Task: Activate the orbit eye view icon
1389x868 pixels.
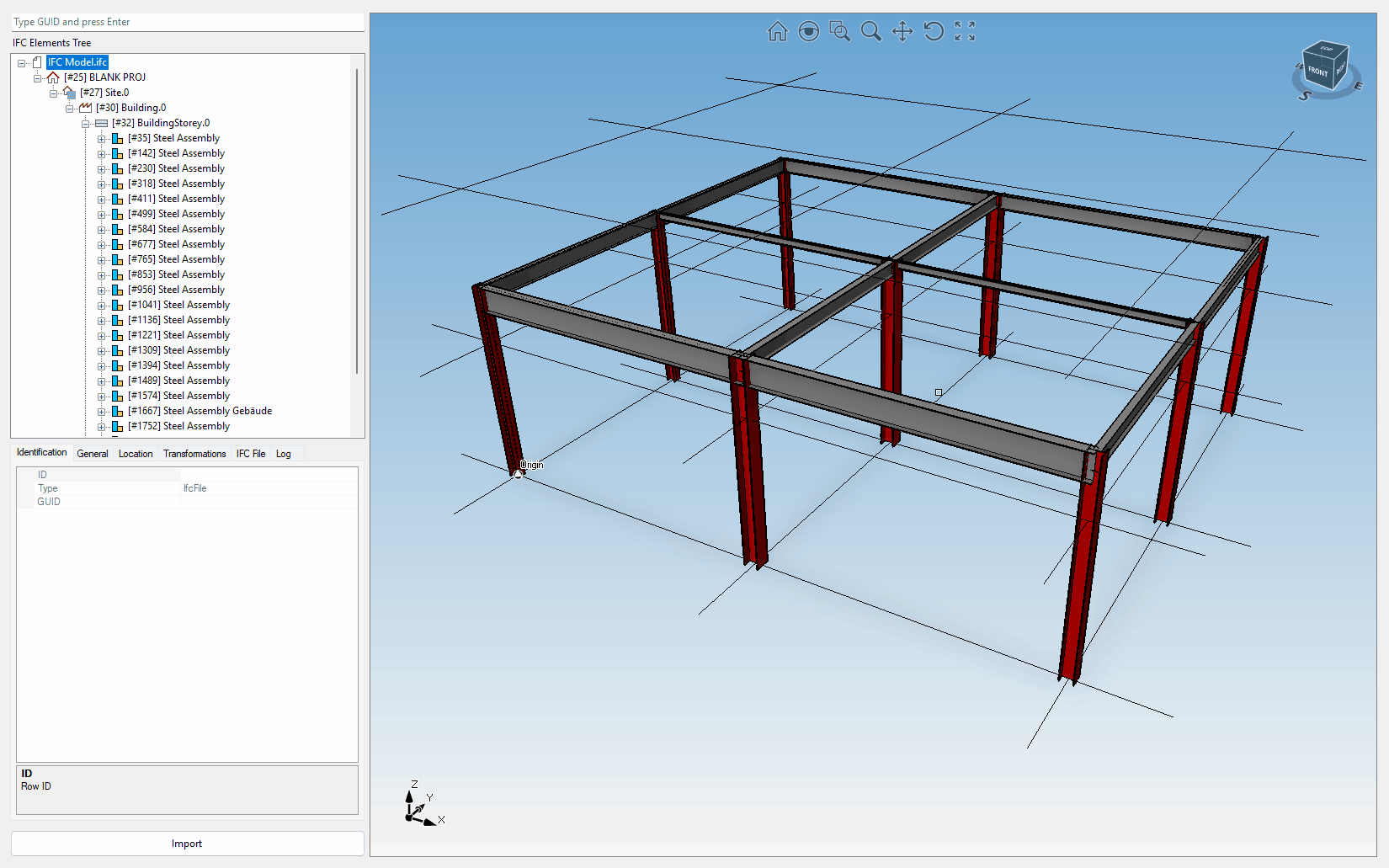Action: pos(808,32)
